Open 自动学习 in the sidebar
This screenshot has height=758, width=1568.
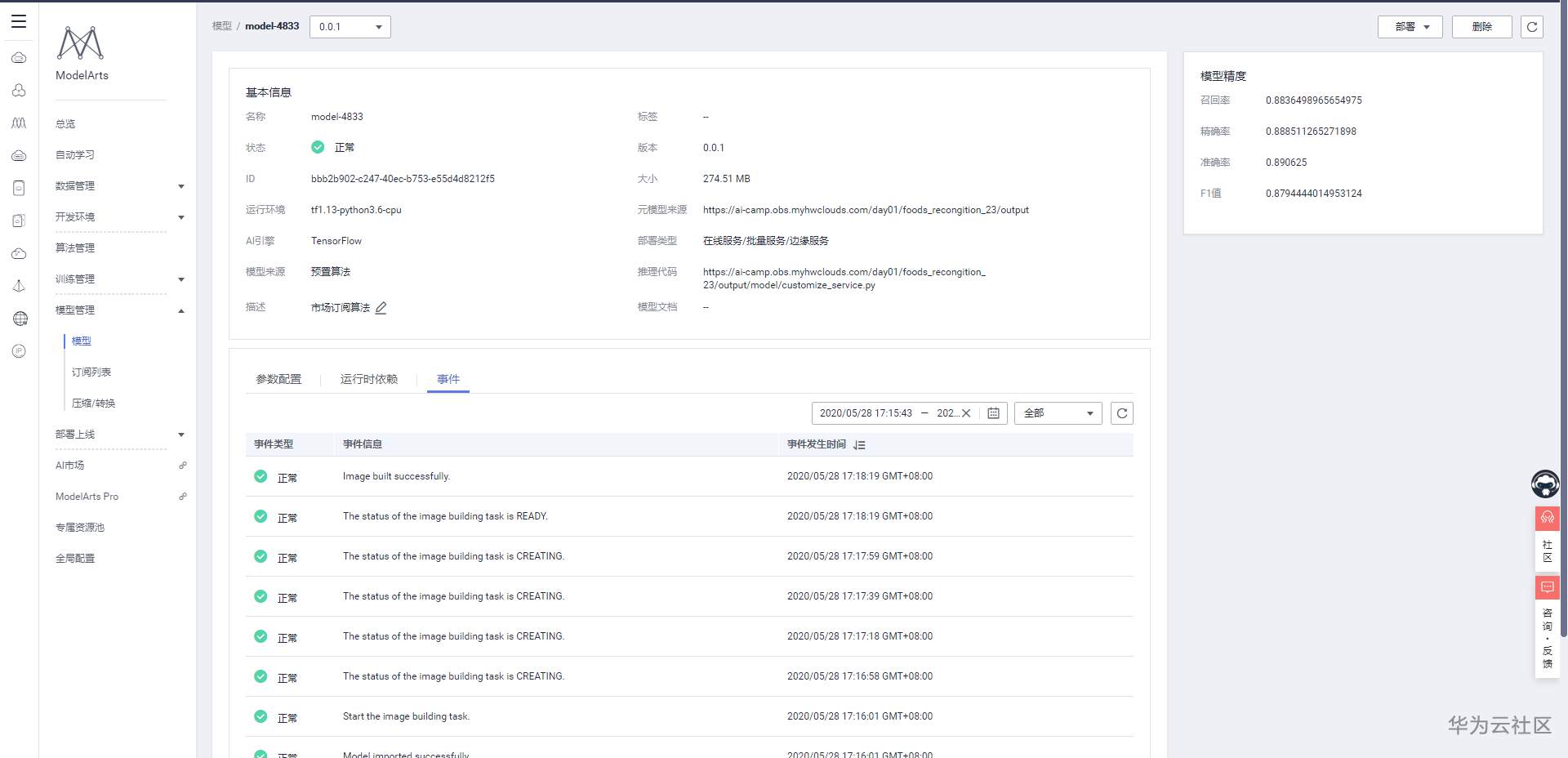pyautogui.click(x=75, y=155)
